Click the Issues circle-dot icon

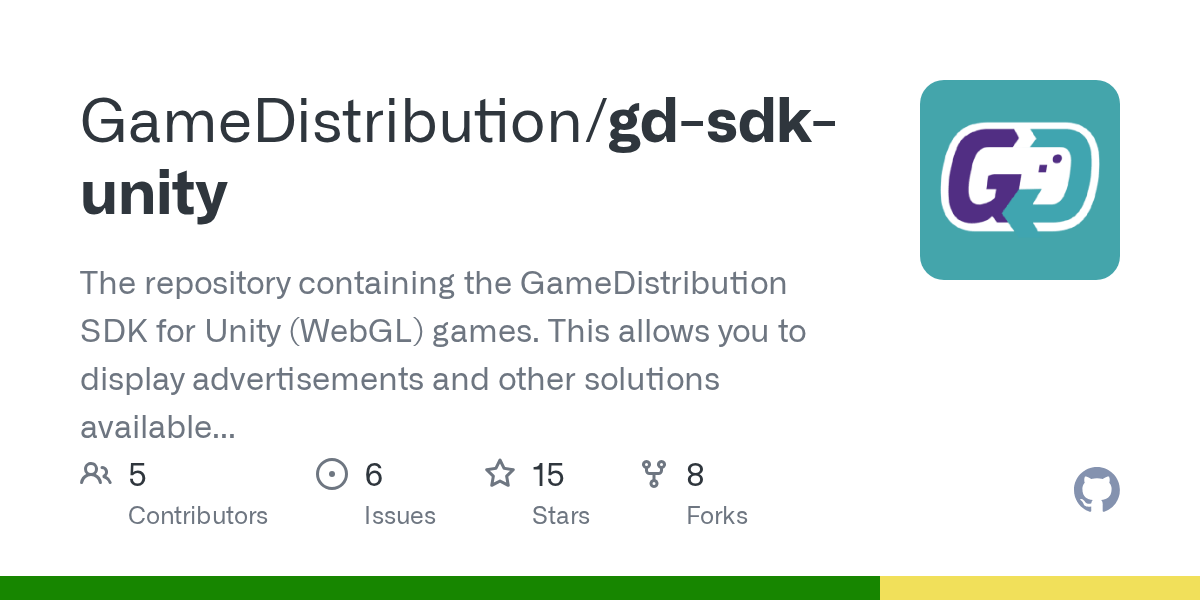(332, 474)
